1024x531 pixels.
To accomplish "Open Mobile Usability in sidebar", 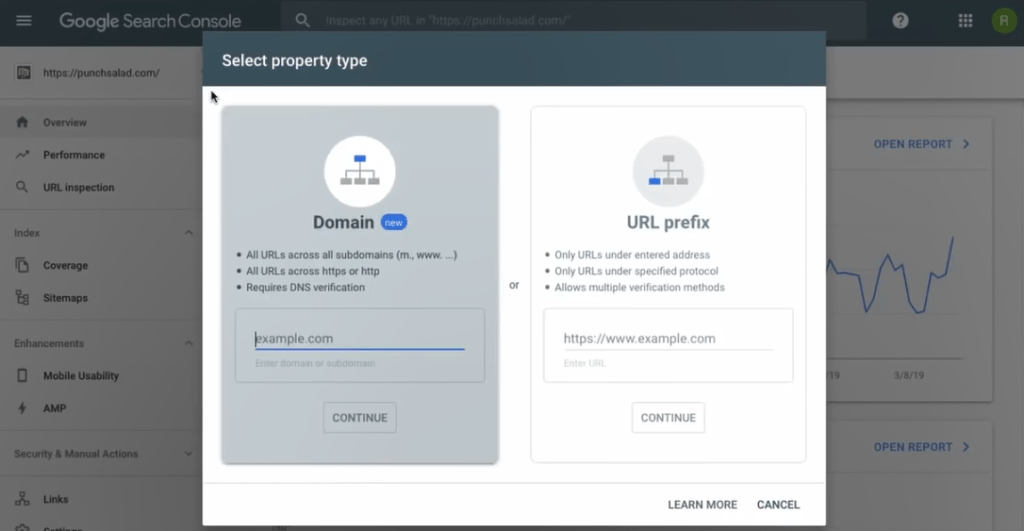I will coord(81,376).
